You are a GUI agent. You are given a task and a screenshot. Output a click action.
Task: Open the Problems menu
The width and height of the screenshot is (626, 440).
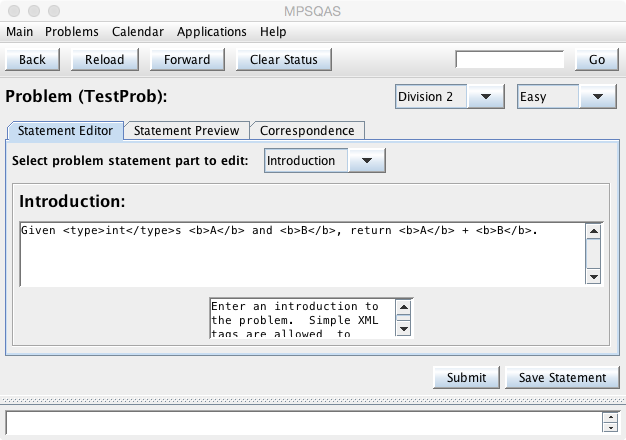tap(72, 31)
